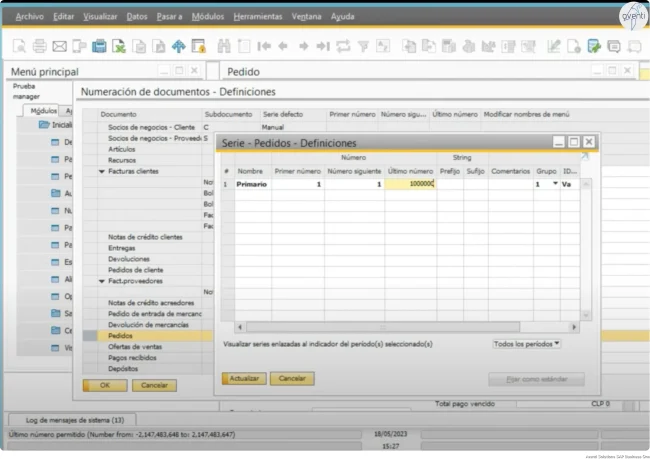Click the envelope email toolbar icon

pyautogui.click(x=59, y=46)
